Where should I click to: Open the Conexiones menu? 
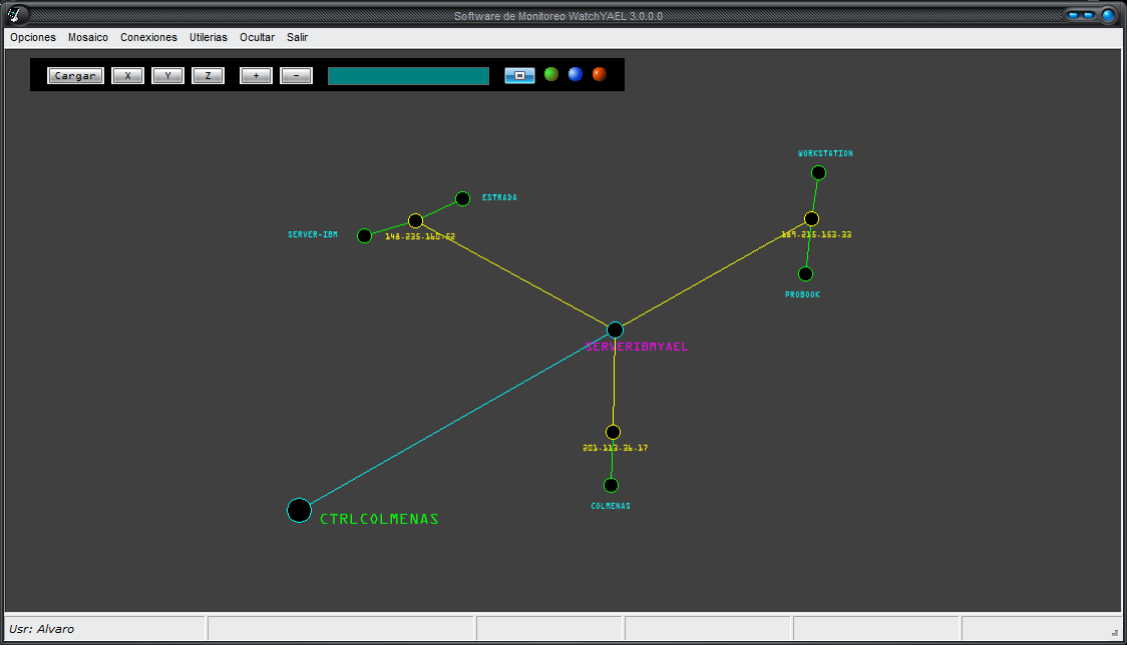148,37
